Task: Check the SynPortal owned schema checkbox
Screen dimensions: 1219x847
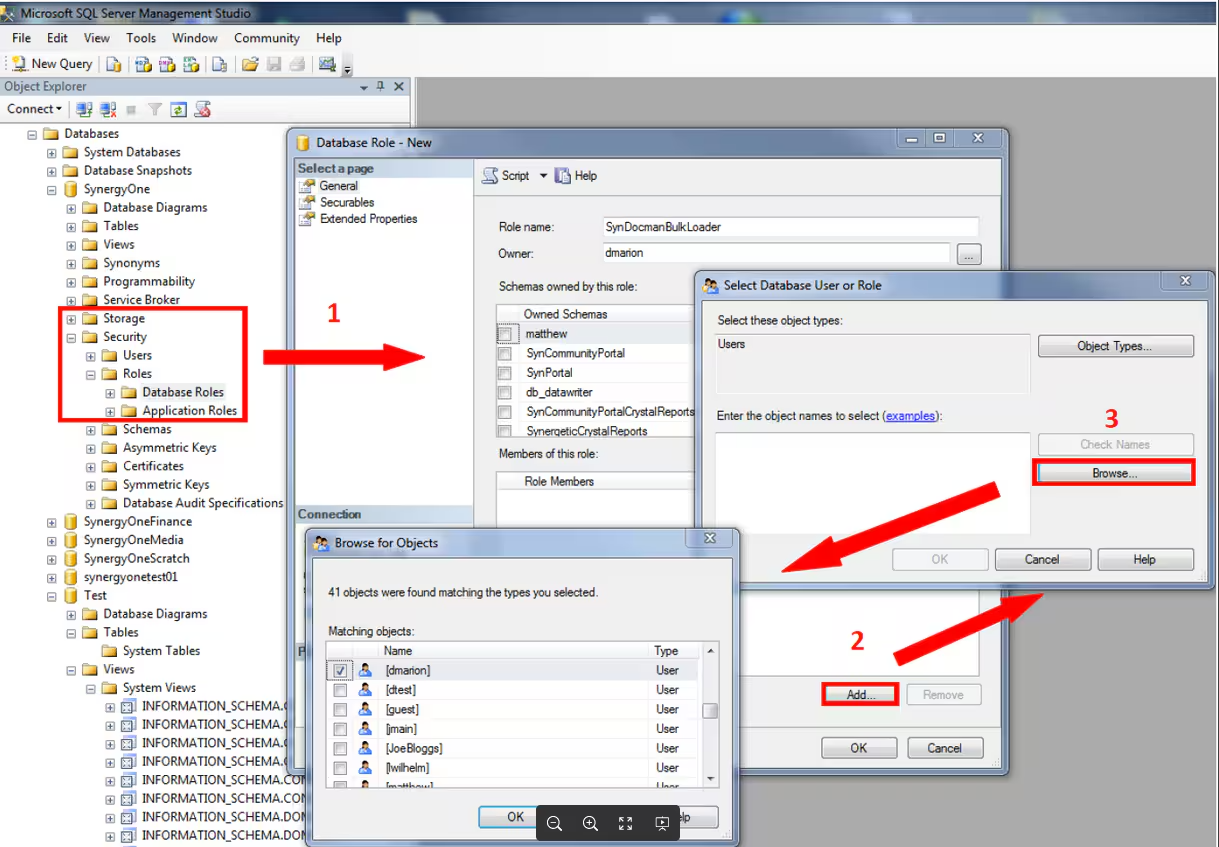Action: click(504, 373)
